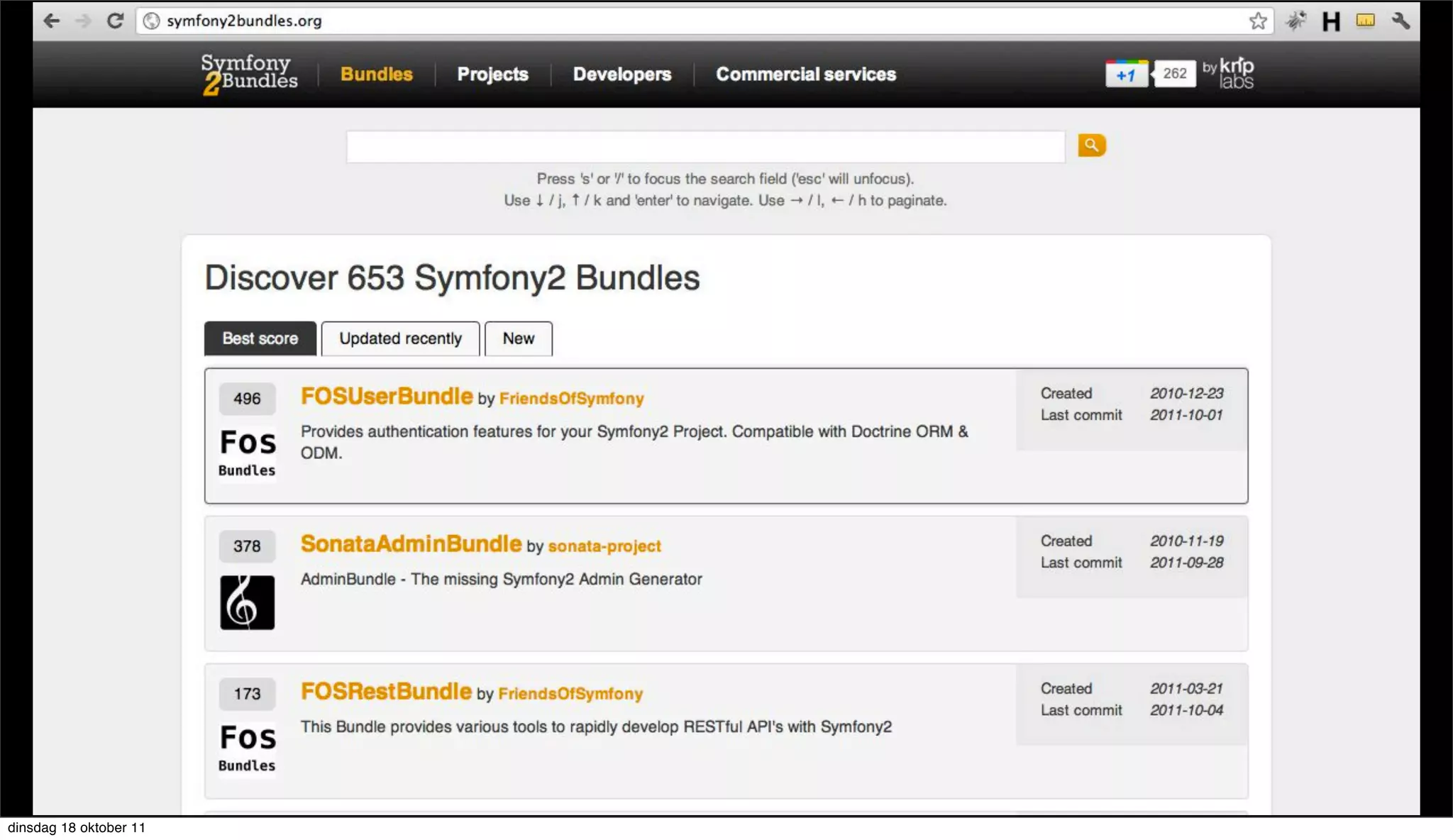Select the New tab
Viewport: 1453px width, 840px height.
tap(518, 338)
